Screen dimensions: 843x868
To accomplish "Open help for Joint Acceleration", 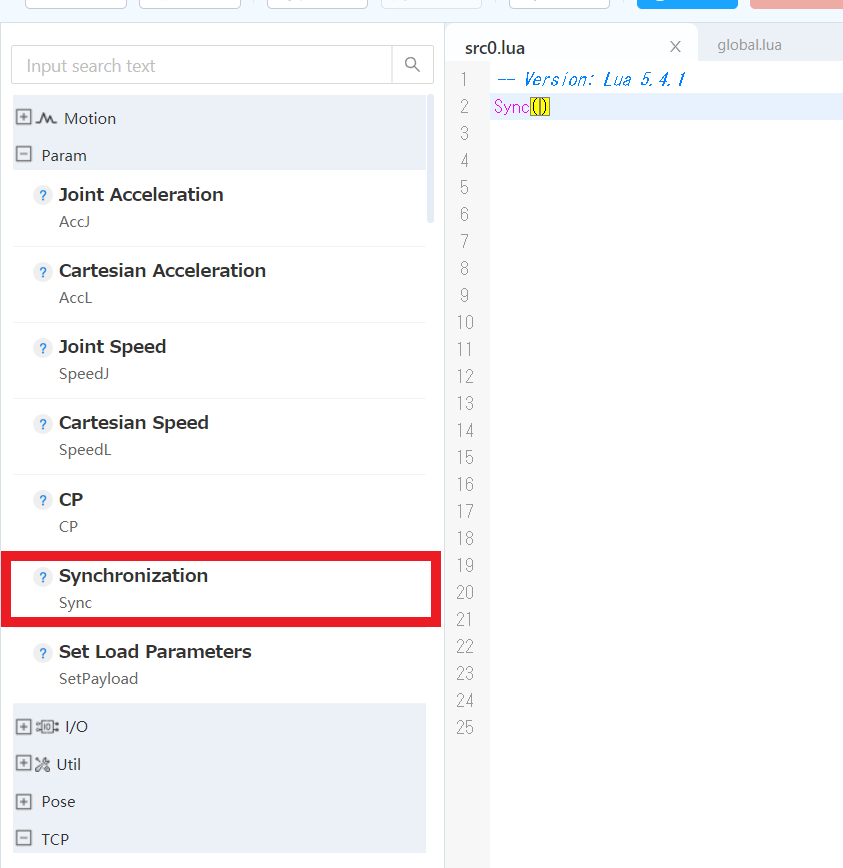I will click(43, 195).
